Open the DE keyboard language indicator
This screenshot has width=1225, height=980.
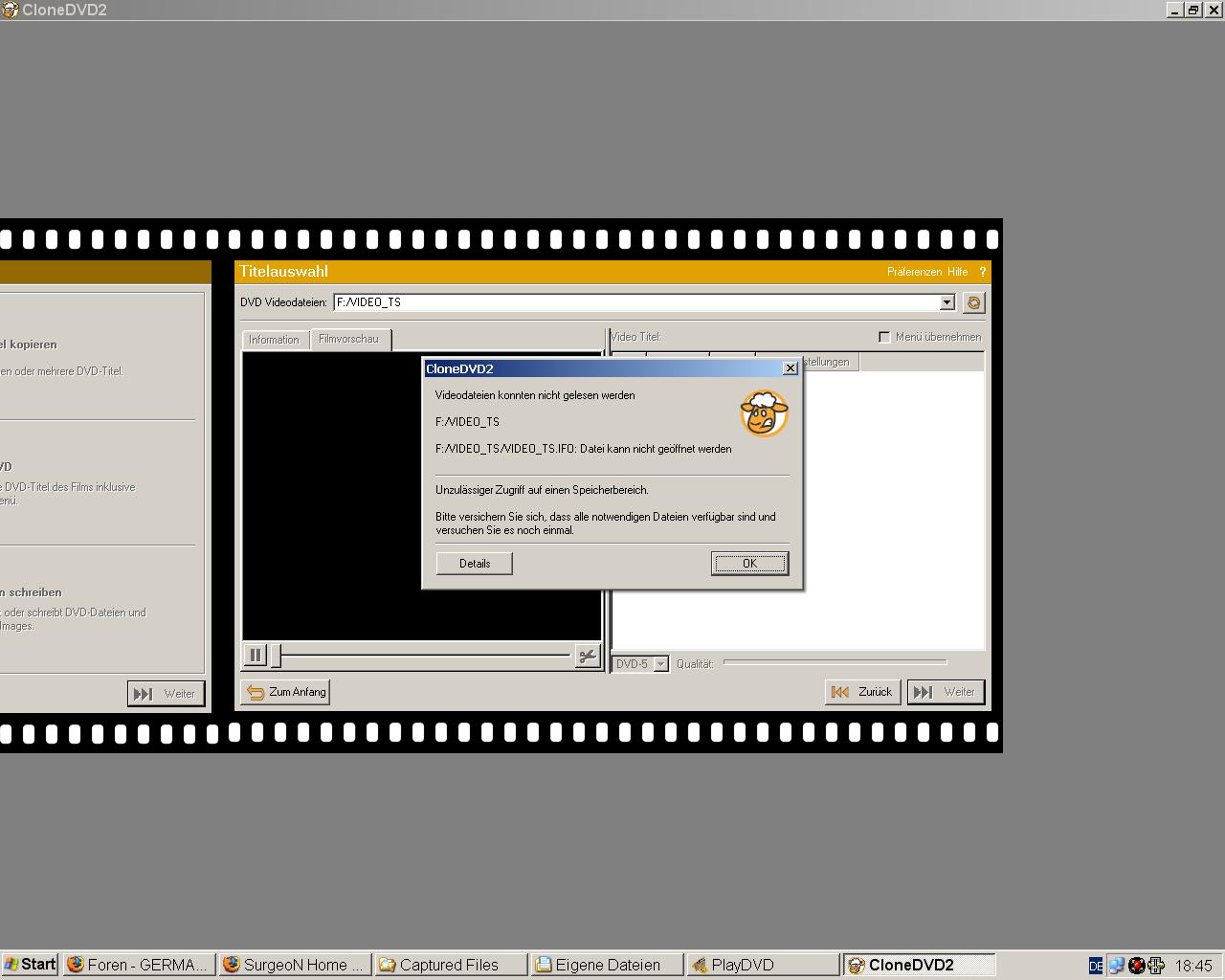coord(1096,965)
